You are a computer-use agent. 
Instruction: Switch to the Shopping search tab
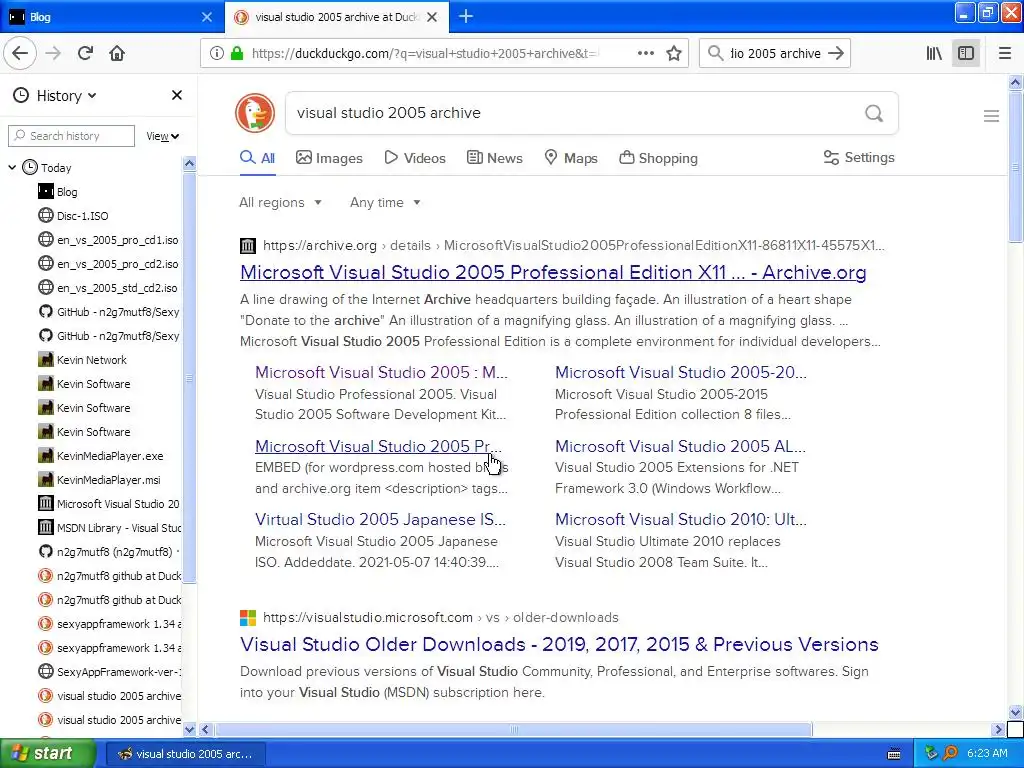point(658,158)
